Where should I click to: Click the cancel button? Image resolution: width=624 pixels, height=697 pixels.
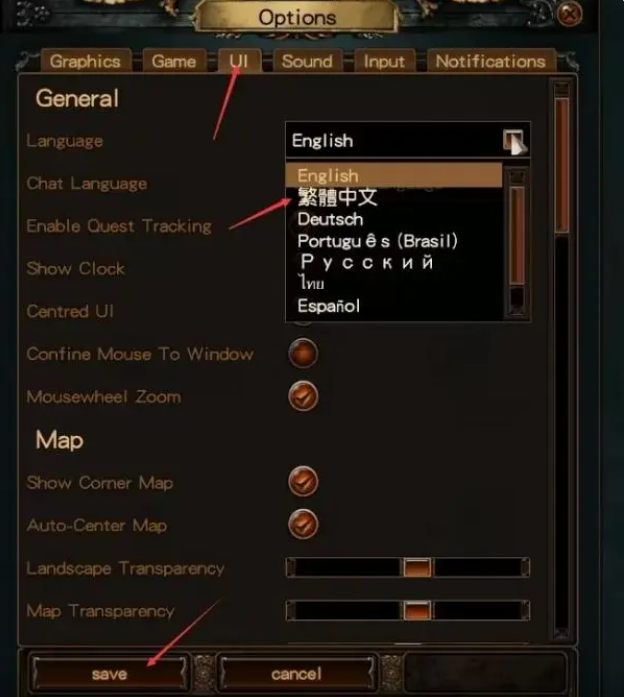click(x=296, y=674)
